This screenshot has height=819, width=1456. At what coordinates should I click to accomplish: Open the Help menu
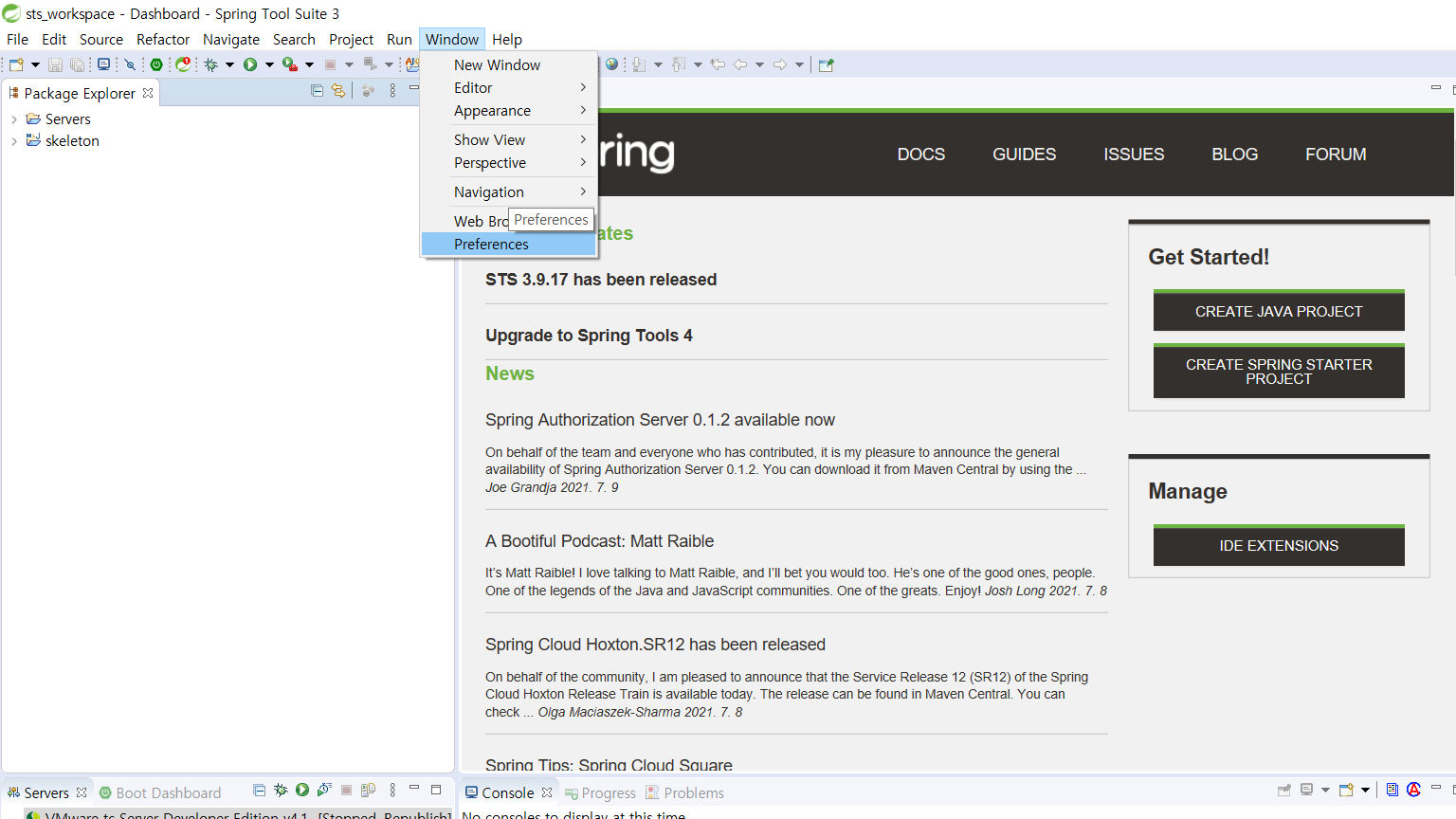point(507,40)
